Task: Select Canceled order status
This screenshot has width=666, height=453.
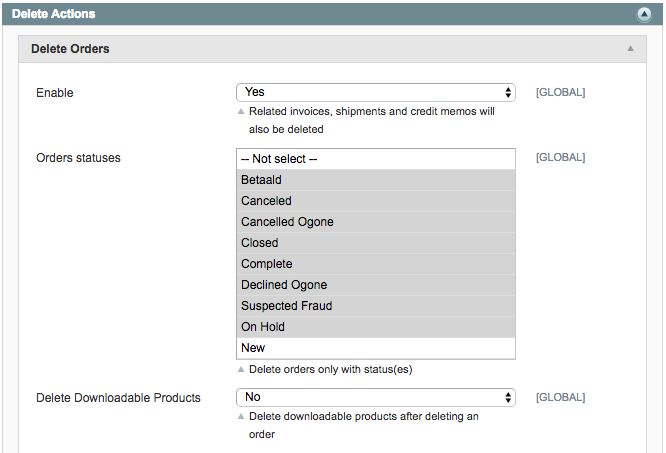Action: pyautogui.click(x=376, y=201)
